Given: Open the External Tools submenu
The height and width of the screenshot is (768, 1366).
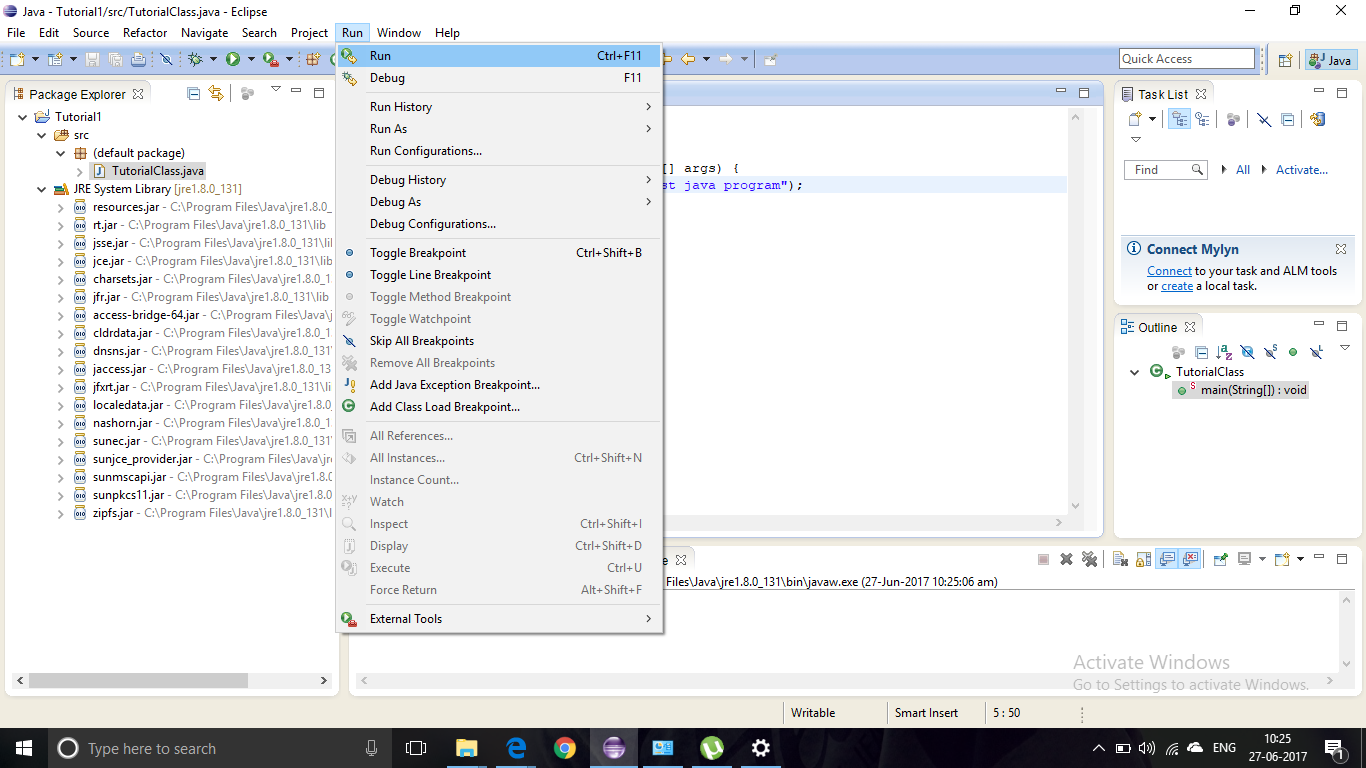Looking at the screenshot, I should (498, 619).
